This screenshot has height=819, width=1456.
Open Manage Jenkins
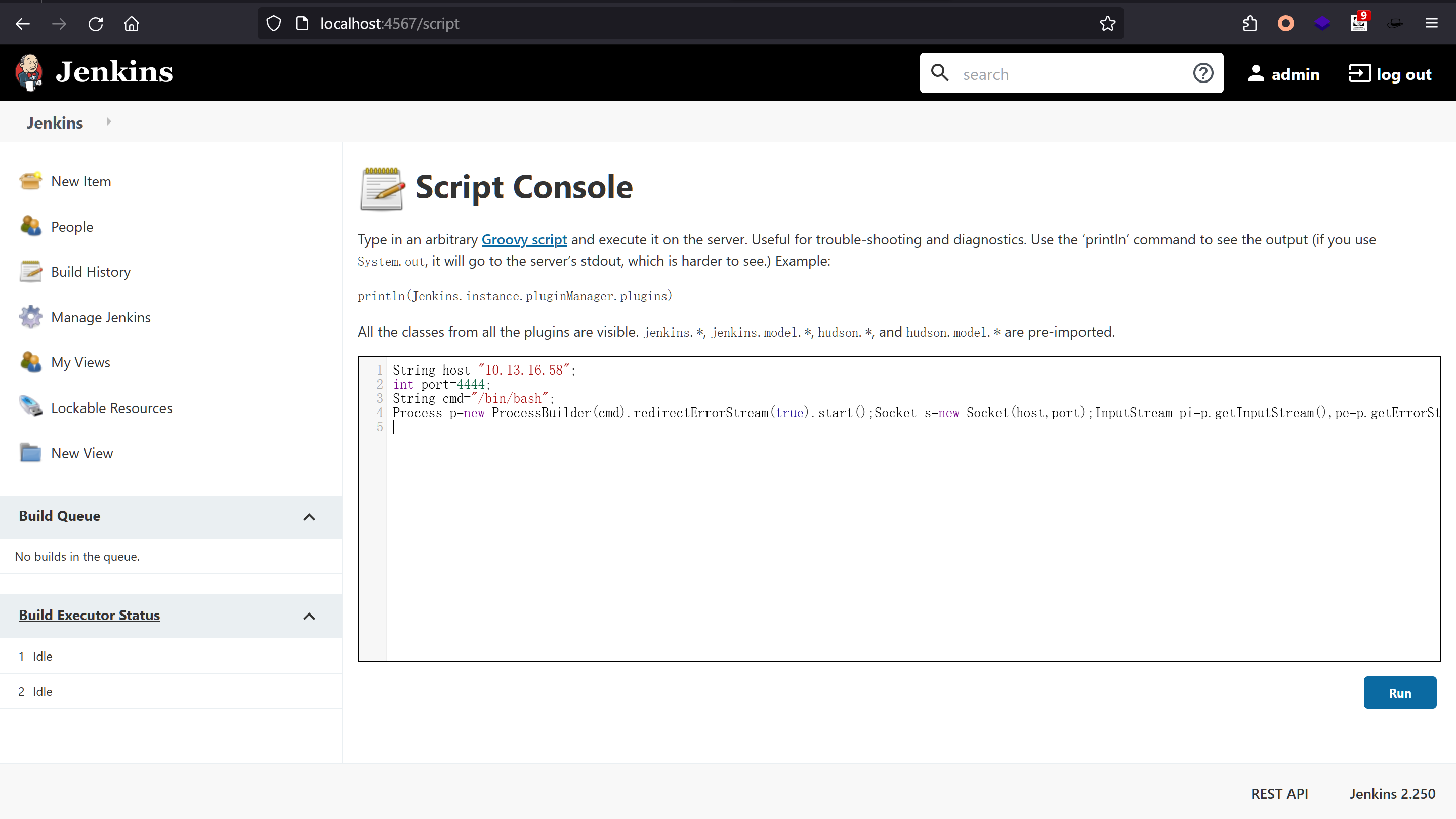pyautogui.click(x=101, y=318)
